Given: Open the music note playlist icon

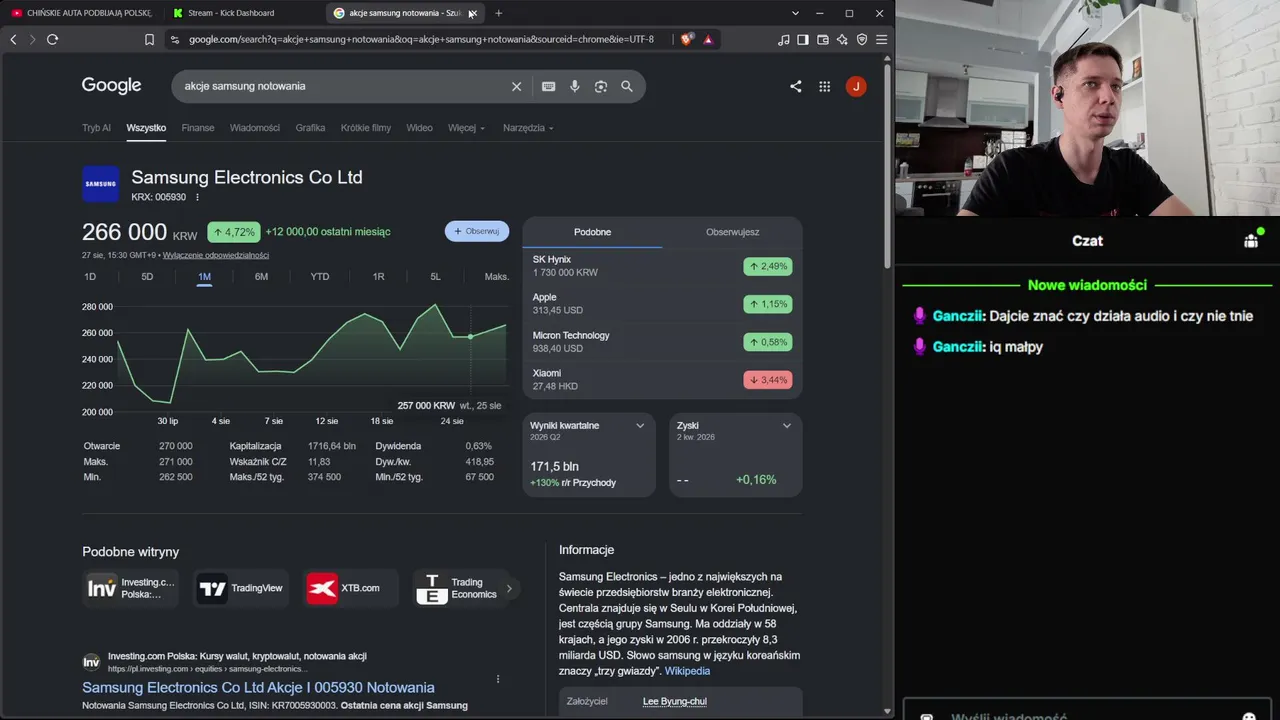Looking at the screenshot, I should tap(783, 39).
